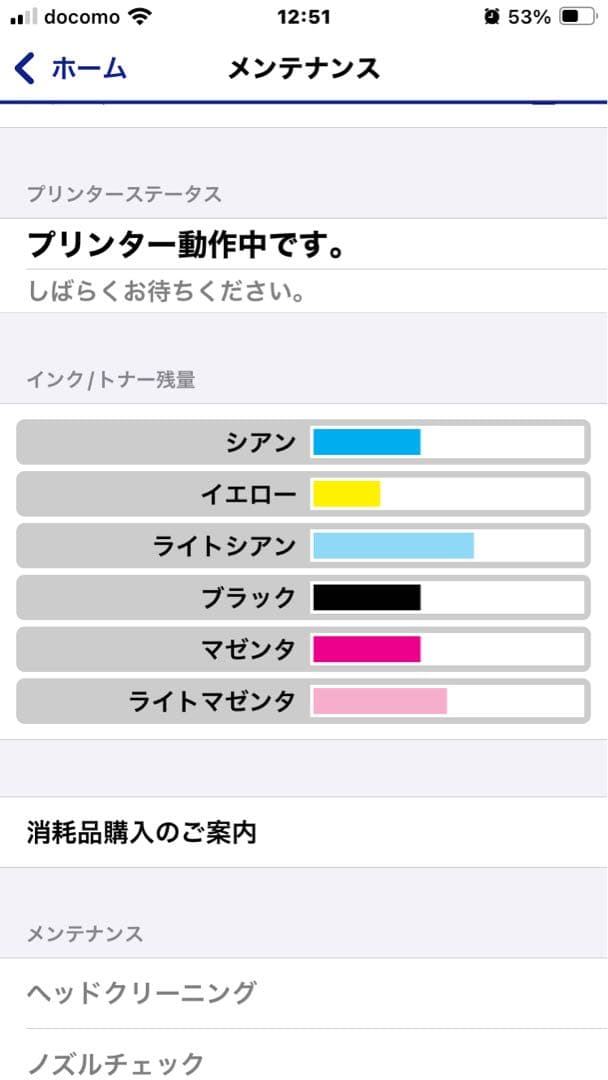The height and width of the screenshot is (1080, 608).
Task: Open 消耗品購入のご案内 link
Action: pyautogui.click(x=142, y=832)
